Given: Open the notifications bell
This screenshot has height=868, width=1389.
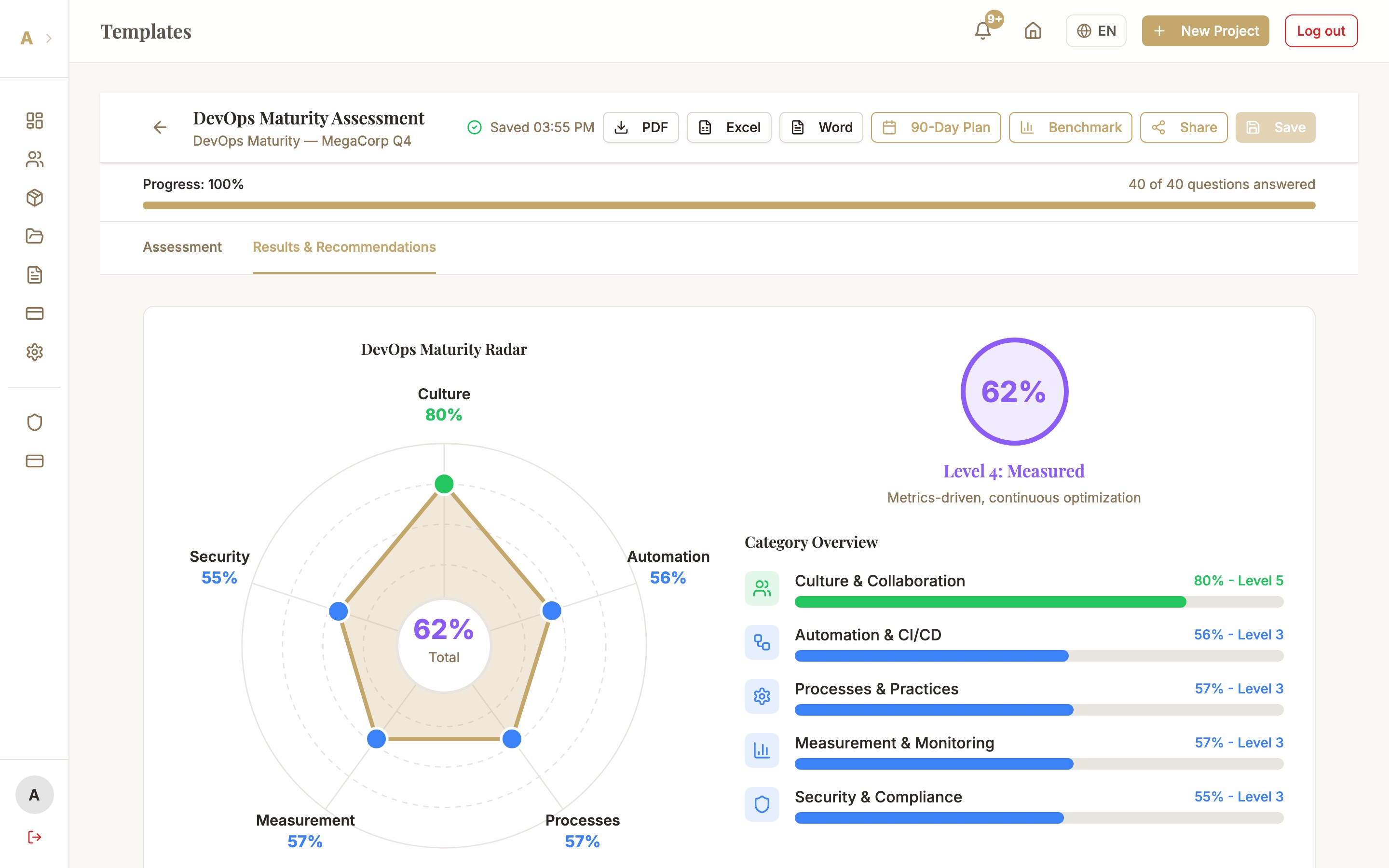Looking at the screenshot, I should (982, 31).
